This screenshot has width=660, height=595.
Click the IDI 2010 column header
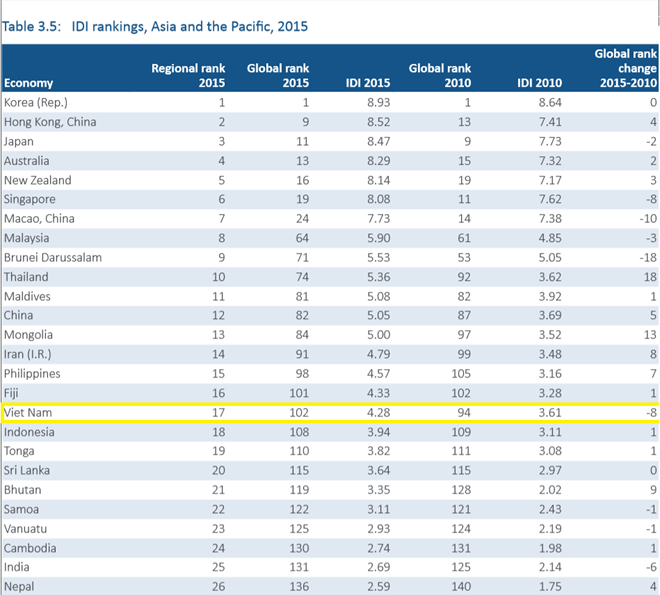pos(540,83)
